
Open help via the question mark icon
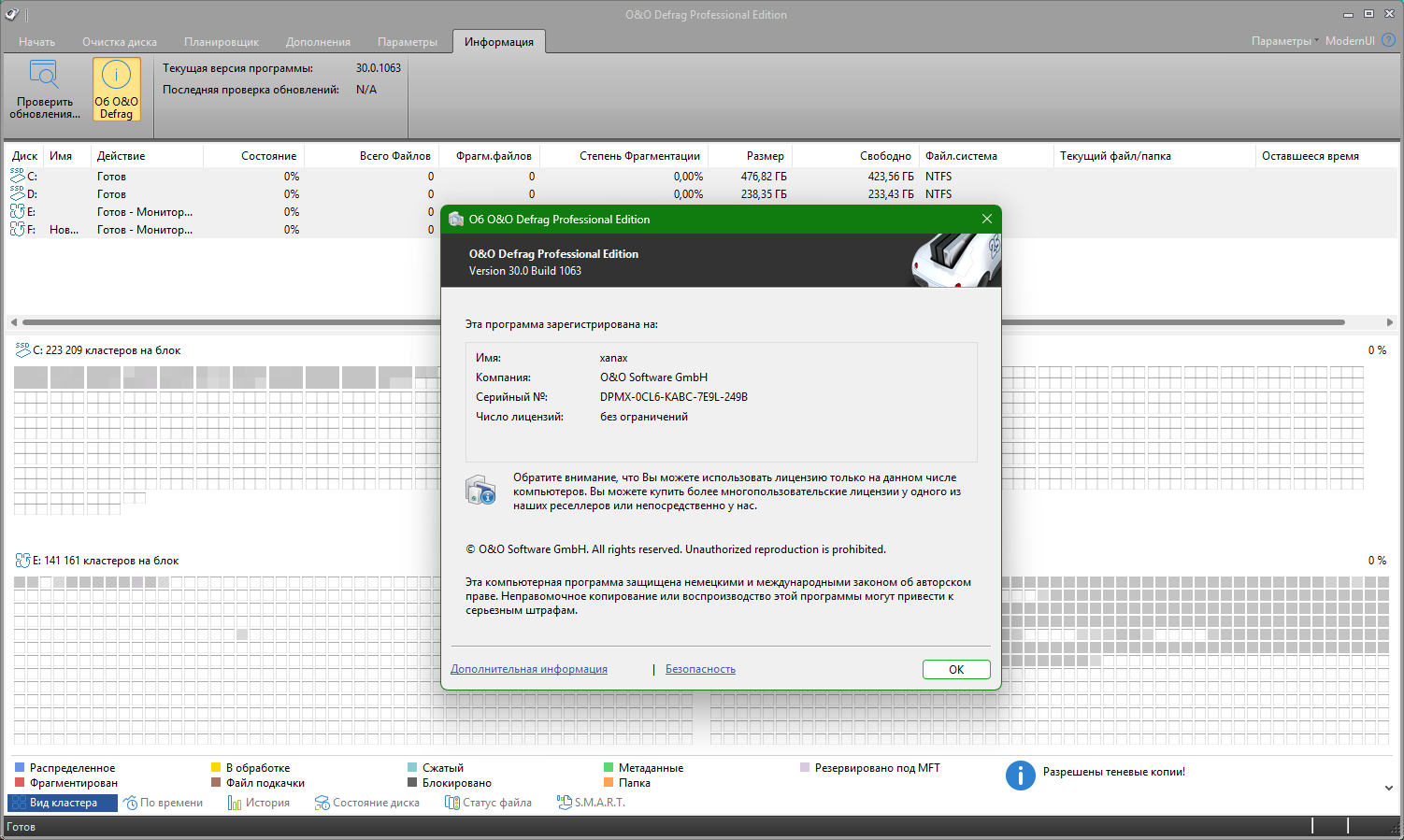point(1388,40)
